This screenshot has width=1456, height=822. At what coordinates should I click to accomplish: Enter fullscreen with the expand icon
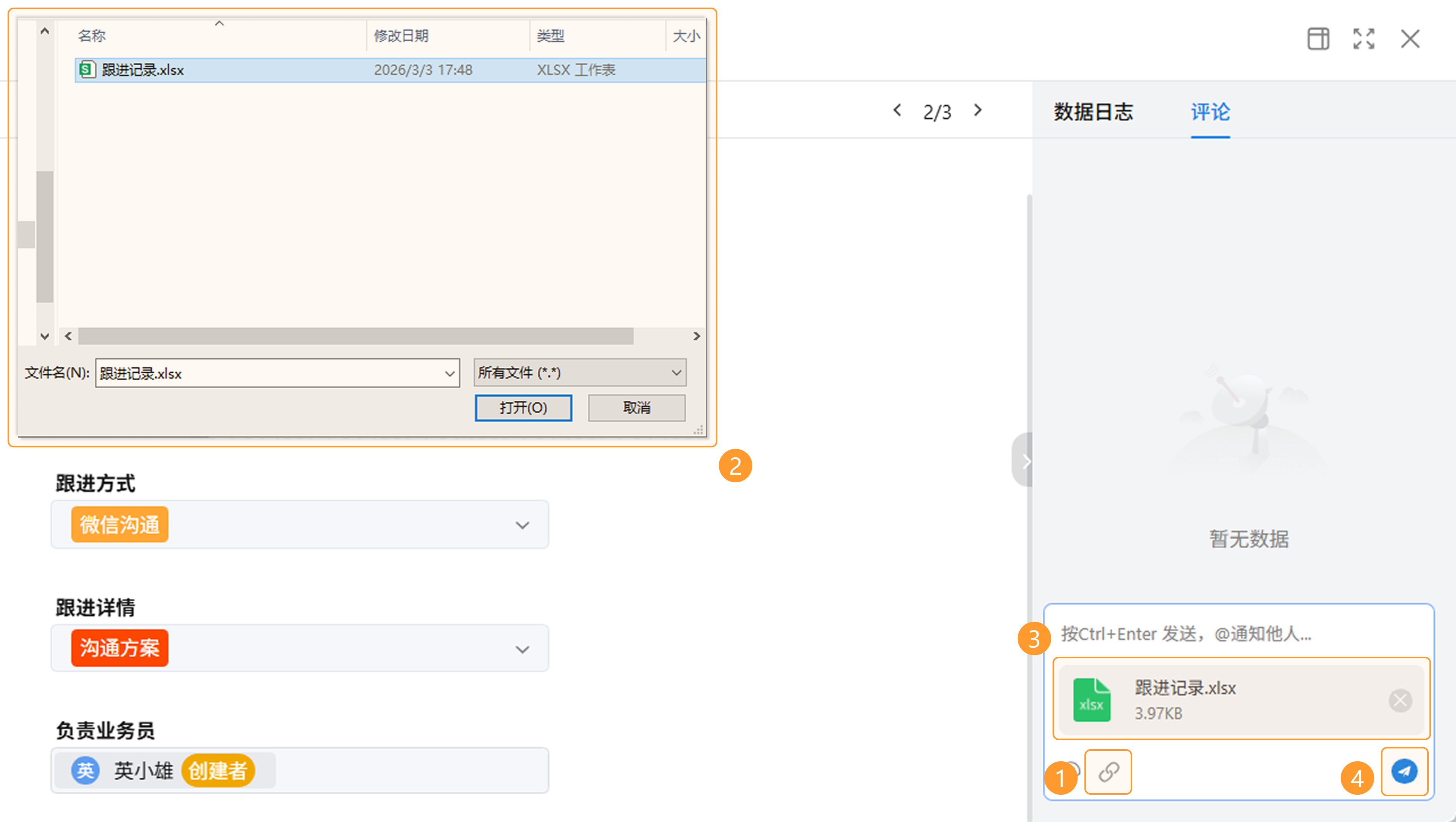1363,39
